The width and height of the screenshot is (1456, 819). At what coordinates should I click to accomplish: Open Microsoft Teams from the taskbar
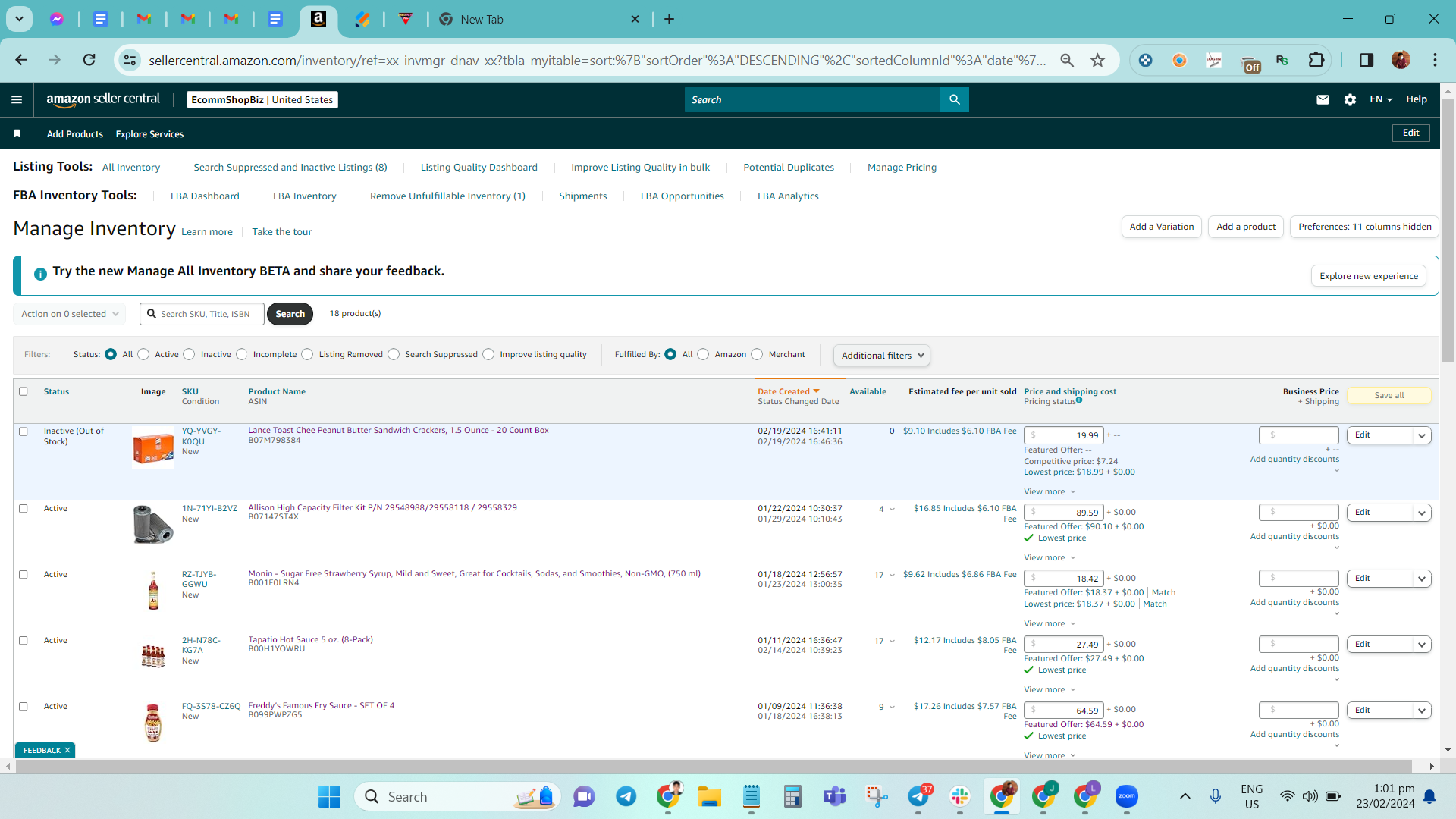pyautogui.click(x=835, y=796)
